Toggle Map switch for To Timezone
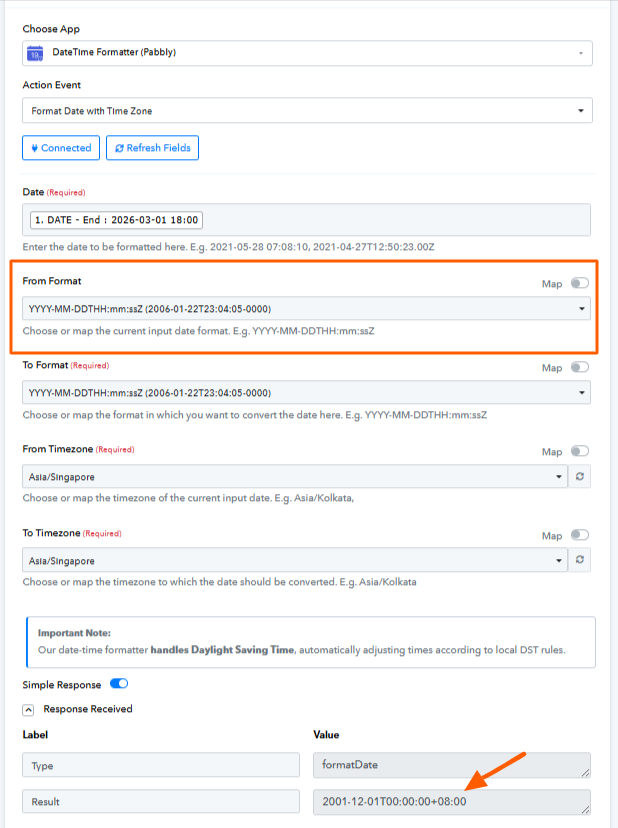This screenshot has height=828, width=618. tap(579, 535)
